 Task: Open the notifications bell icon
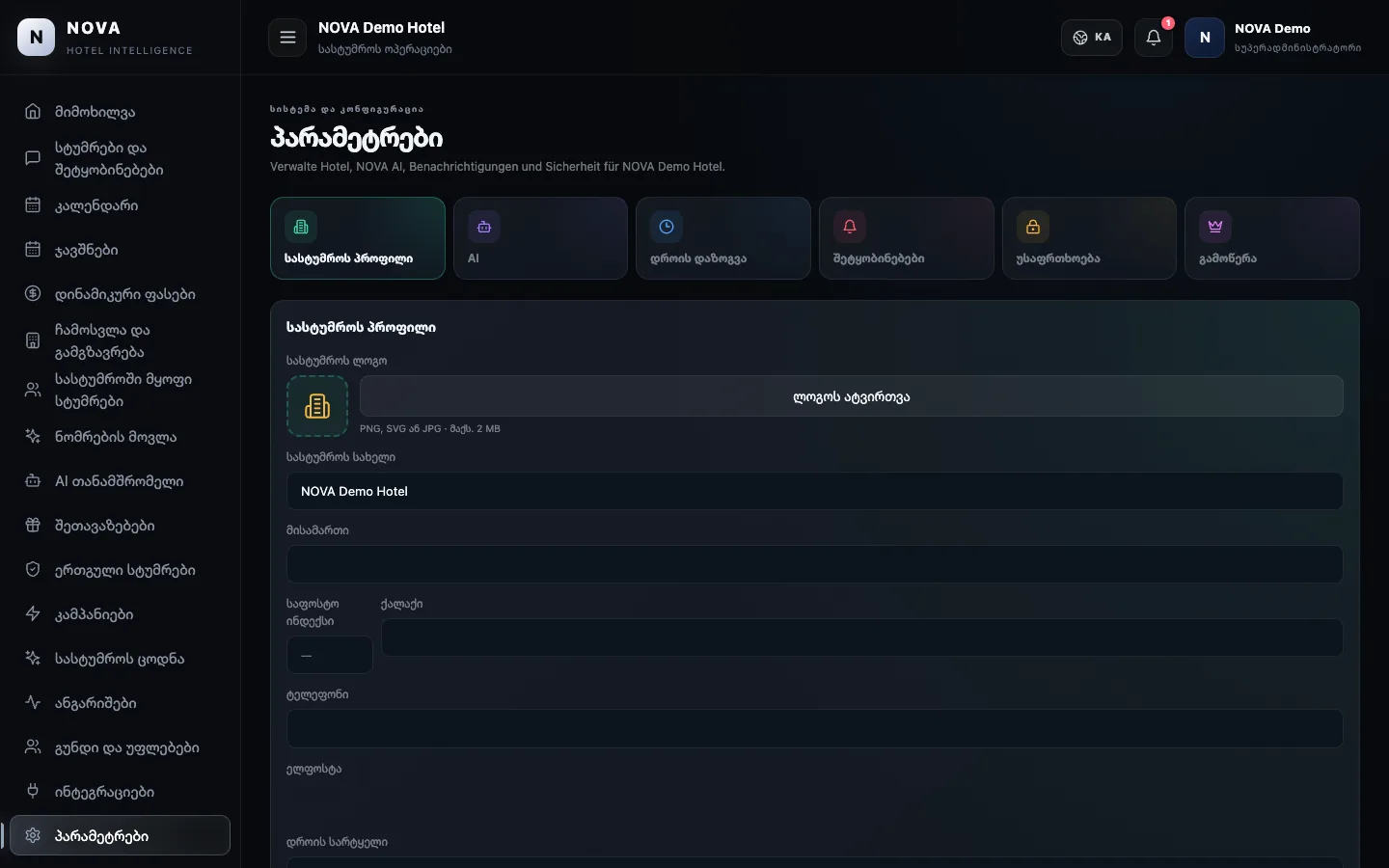(x=1154, y=38)
